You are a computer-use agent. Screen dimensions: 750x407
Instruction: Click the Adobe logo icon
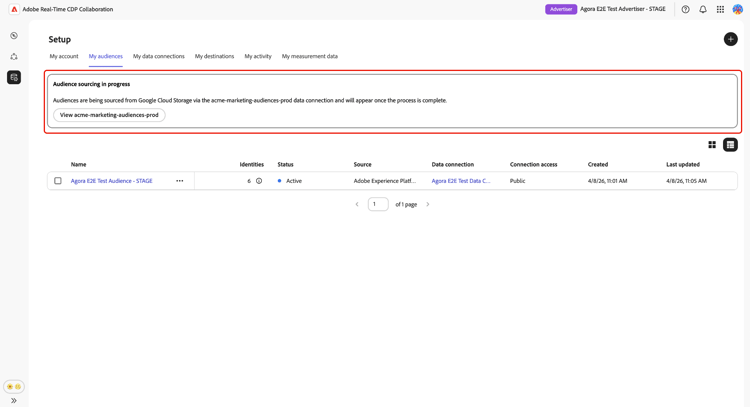tap(14, 9)
